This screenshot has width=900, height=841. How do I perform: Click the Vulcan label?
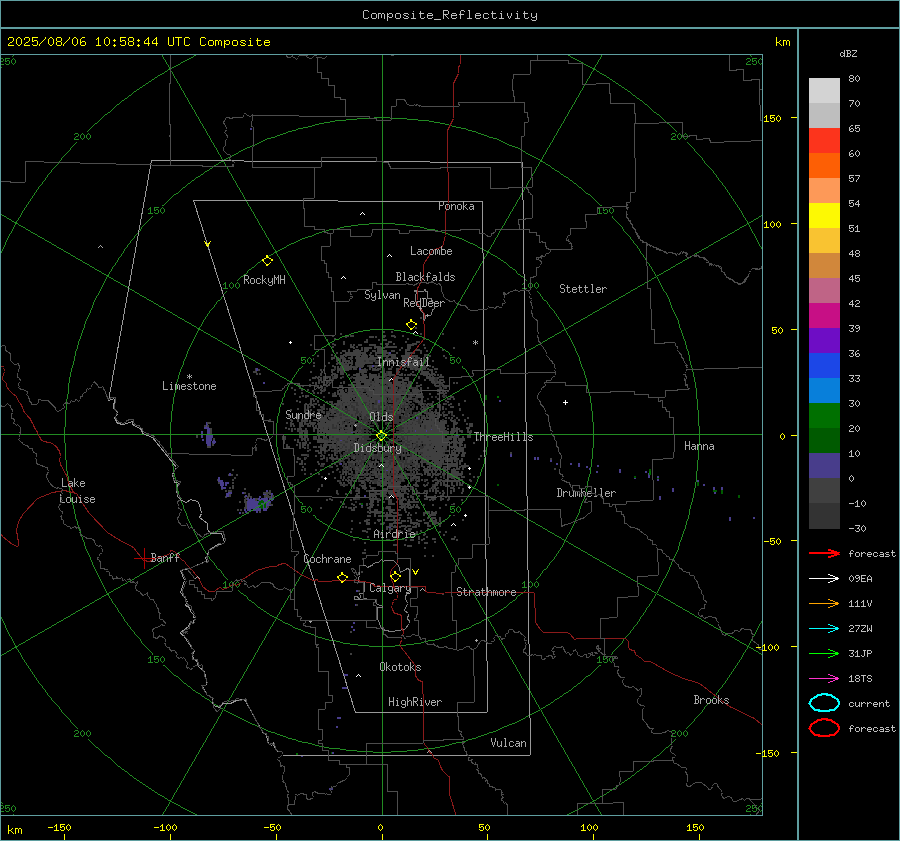[508, 743]
